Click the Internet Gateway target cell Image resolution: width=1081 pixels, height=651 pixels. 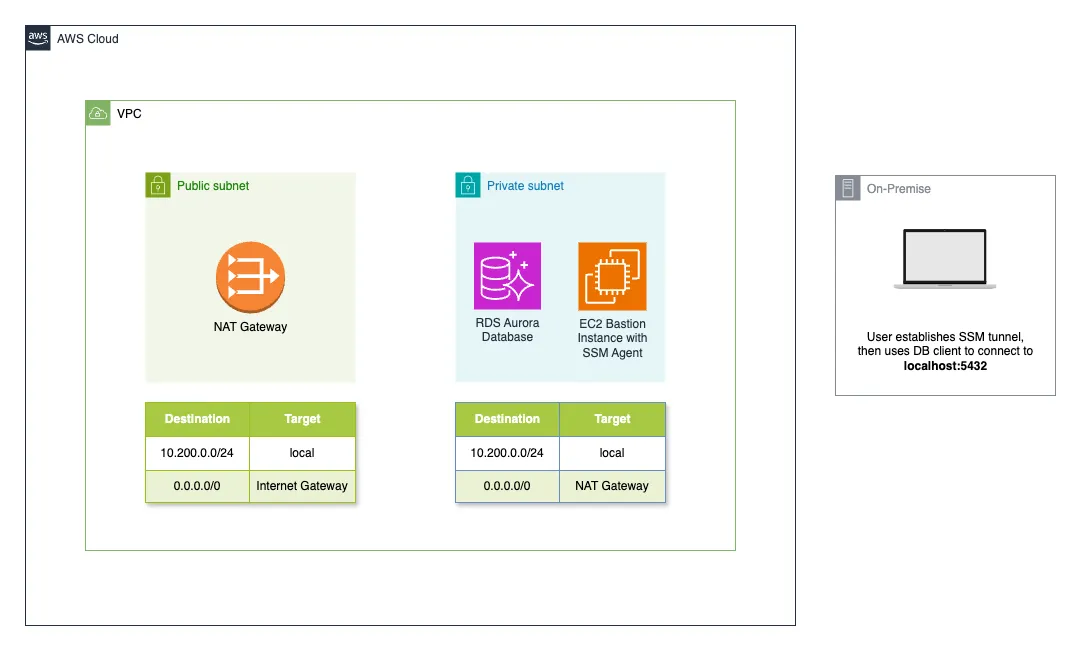(302, 486)
